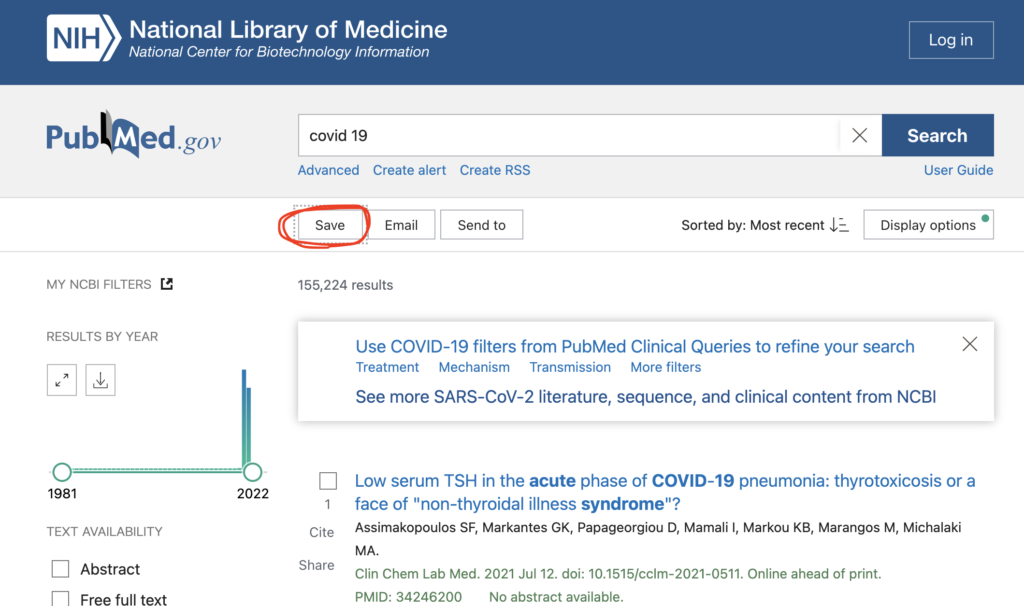Open the PubMed.gov home logo
The width and height of the screenshot is (1024, 606).
point(134,135)
